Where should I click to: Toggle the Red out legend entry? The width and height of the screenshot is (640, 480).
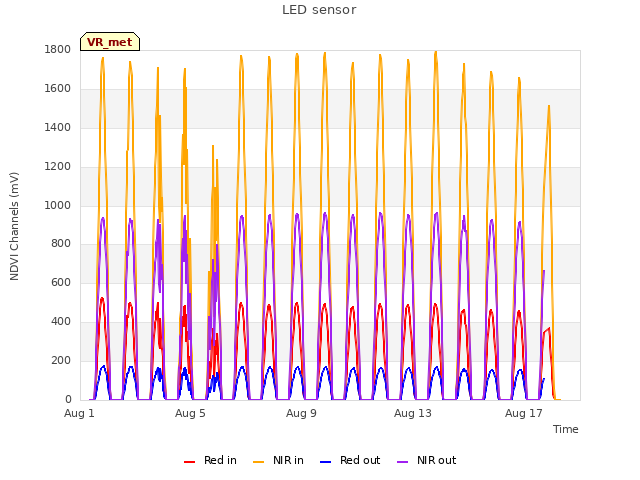tap(350, 460)
